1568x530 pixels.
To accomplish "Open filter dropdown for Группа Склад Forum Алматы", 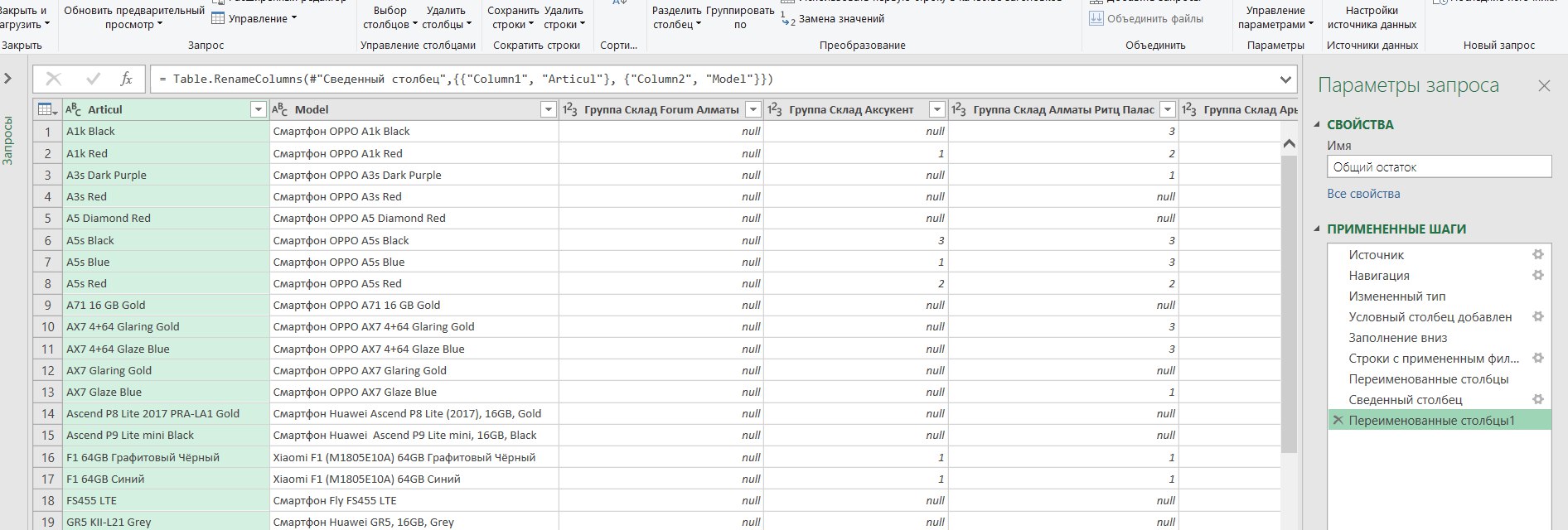I will pyautogui.click(x=753, y=109).
